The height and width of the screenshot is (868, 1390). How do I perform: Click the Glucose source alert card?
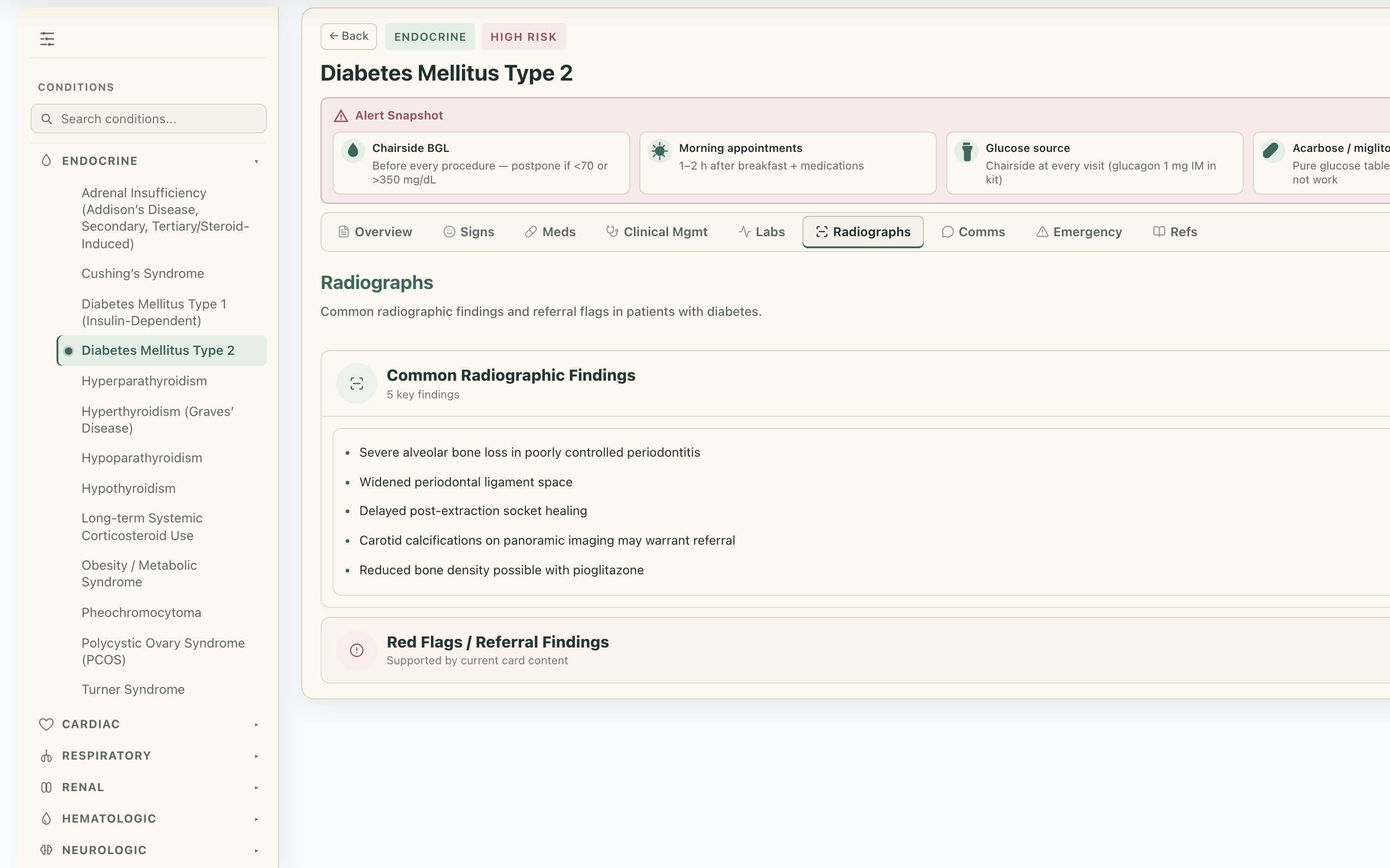click(x=1094, y=164)
